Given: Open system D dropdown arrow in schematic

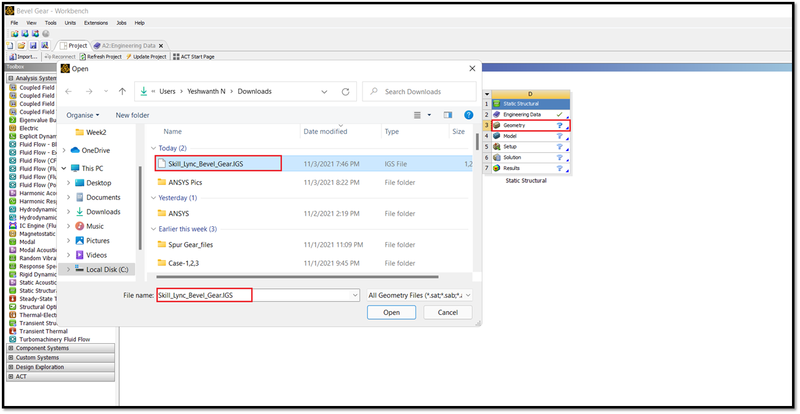Looking at the screenshot, I should point(487,94).
